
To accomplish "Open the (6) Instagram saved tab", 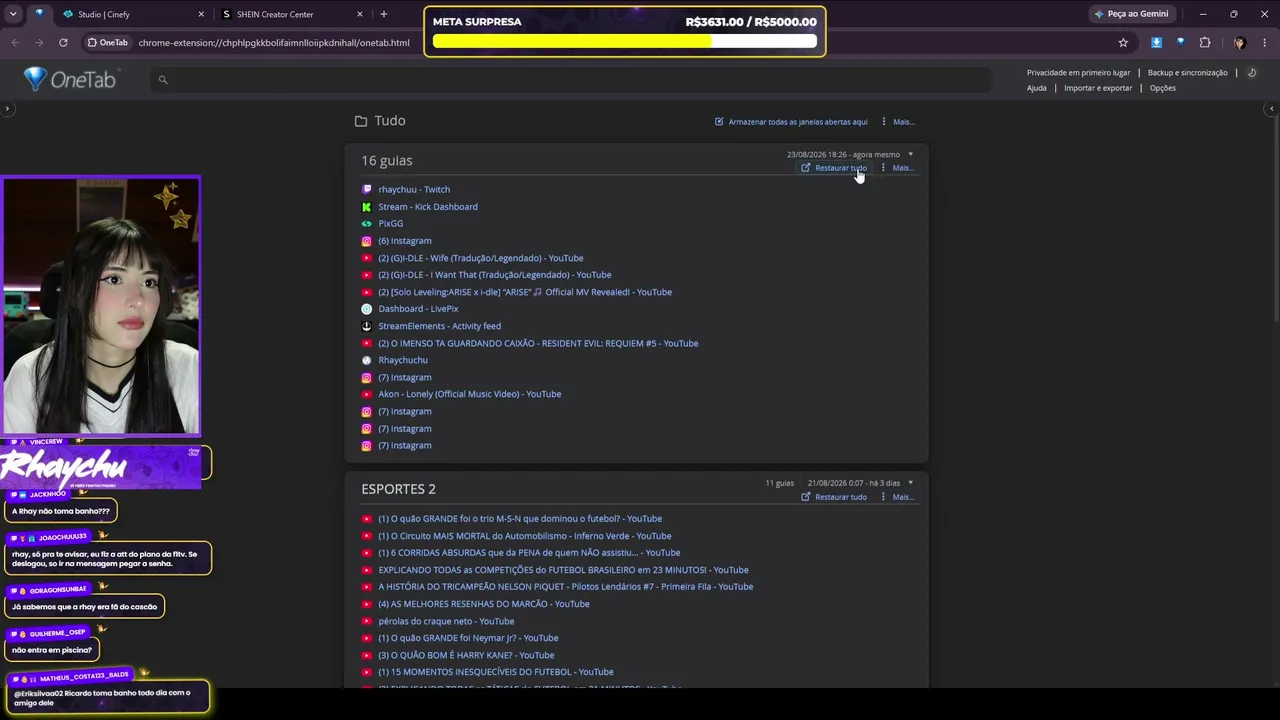I will 405,241.
